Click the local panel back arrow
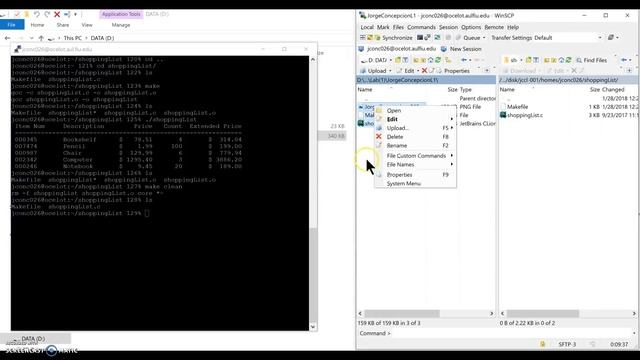Viewport: 640px width, 360px height. coord(464,60)
